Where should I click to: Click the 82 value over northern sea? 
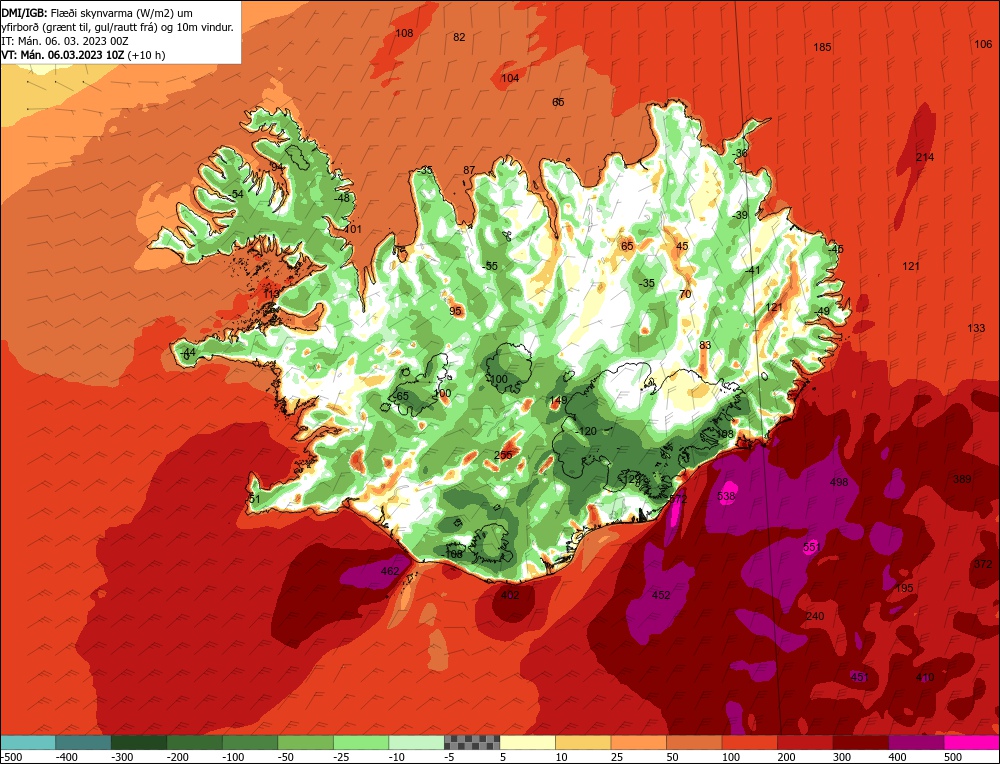459,37
